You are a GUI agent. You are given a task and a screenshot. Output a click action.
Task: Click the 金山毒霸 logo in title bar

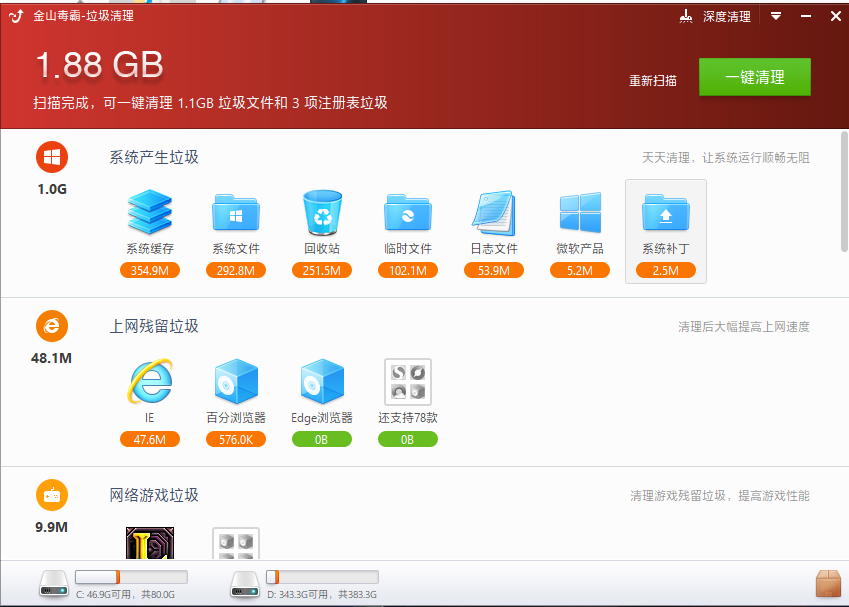click(x=16, y=16)
